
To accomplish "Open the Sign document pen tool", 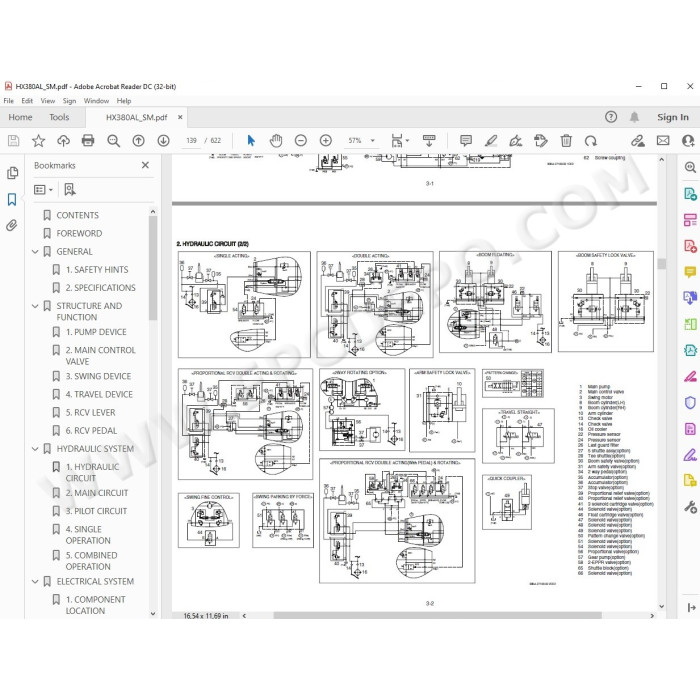I will 516,141.
